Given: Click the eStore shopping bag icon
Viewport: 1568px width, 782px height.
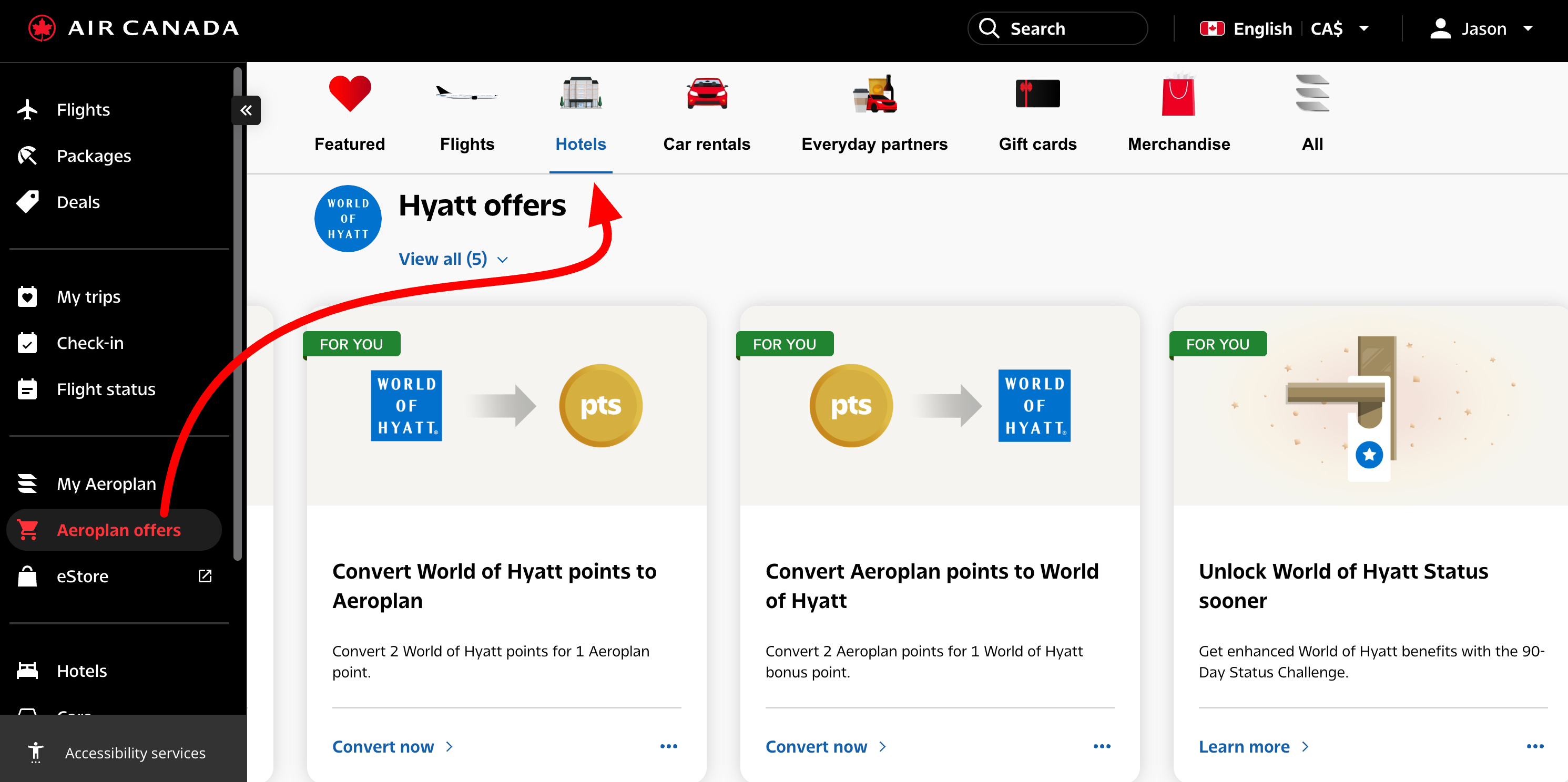Looking at the screenshot, I should coord(27,575).
